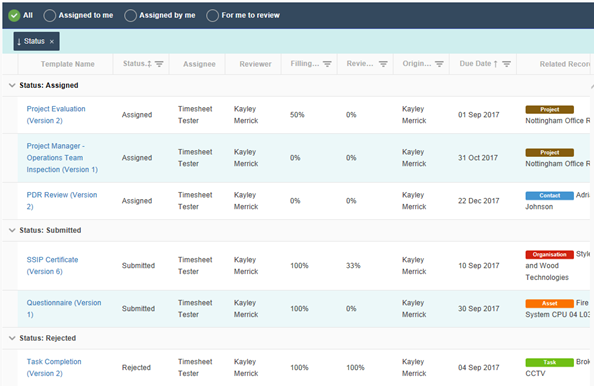Viewport: 594px width, 386px height.
Task: Collapse the Status: Rejected group
Action: 12,338
